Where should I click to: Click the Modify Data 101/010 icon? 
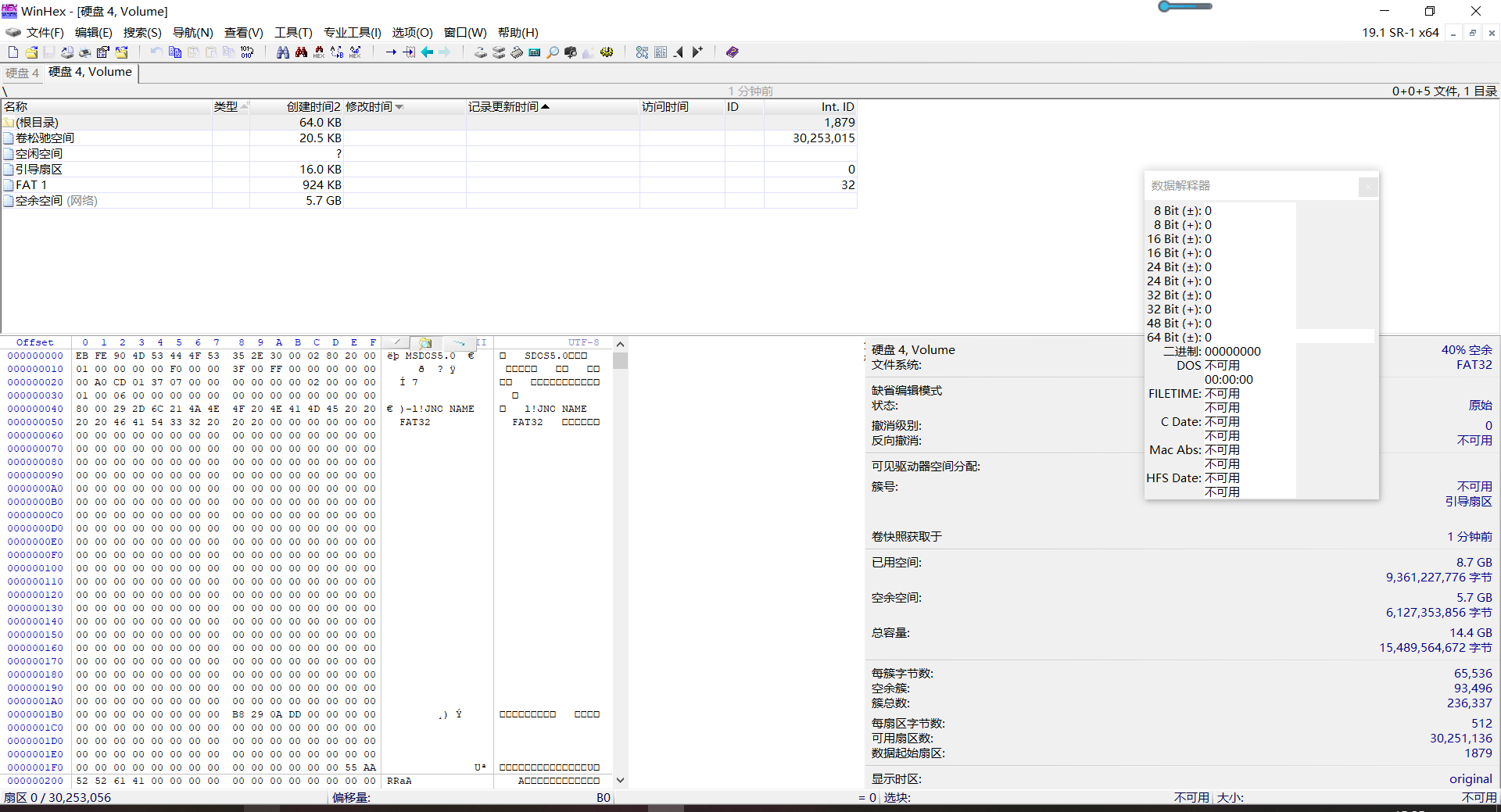[247, 52]
